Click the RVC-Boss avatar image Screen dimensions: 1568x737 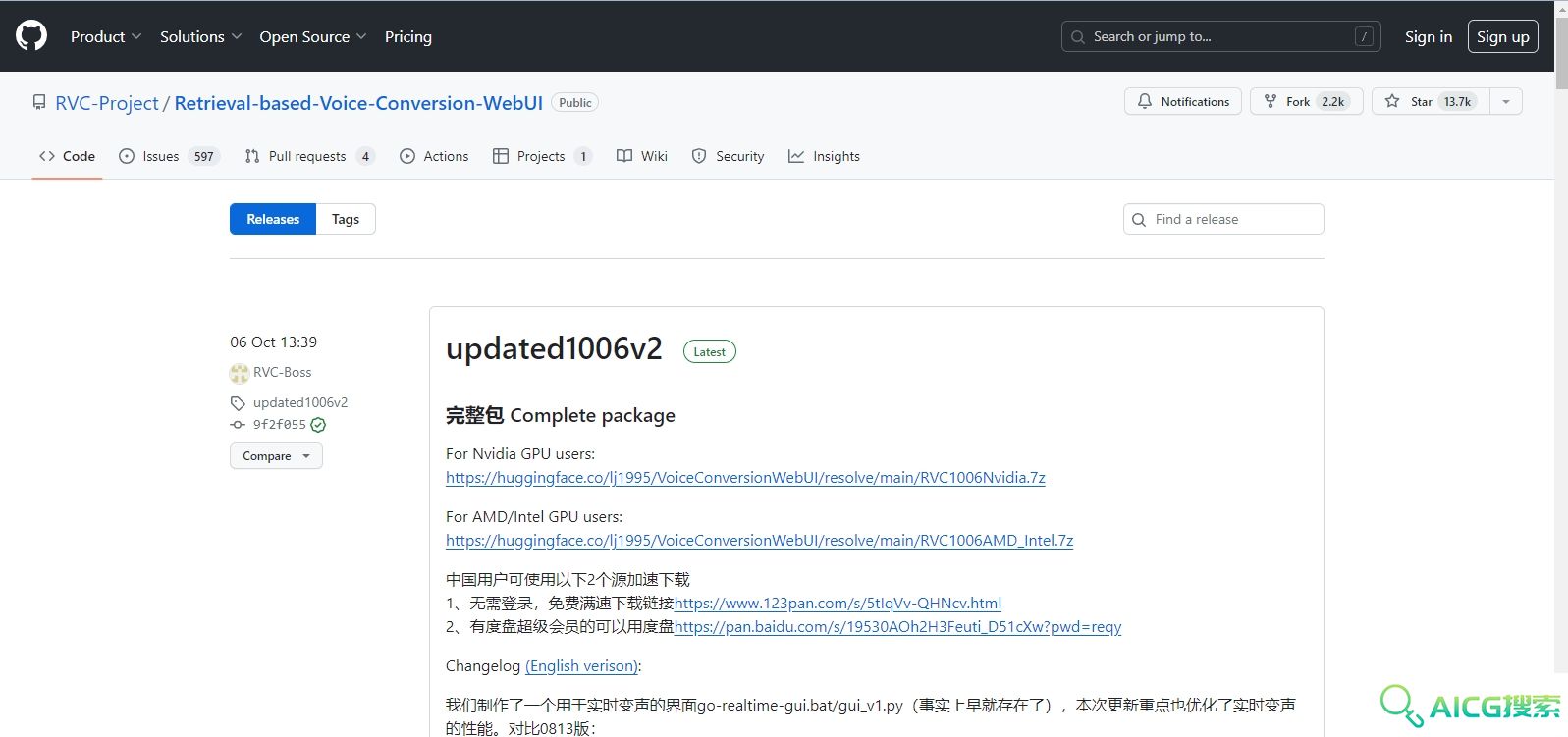(x=240, y=373)
